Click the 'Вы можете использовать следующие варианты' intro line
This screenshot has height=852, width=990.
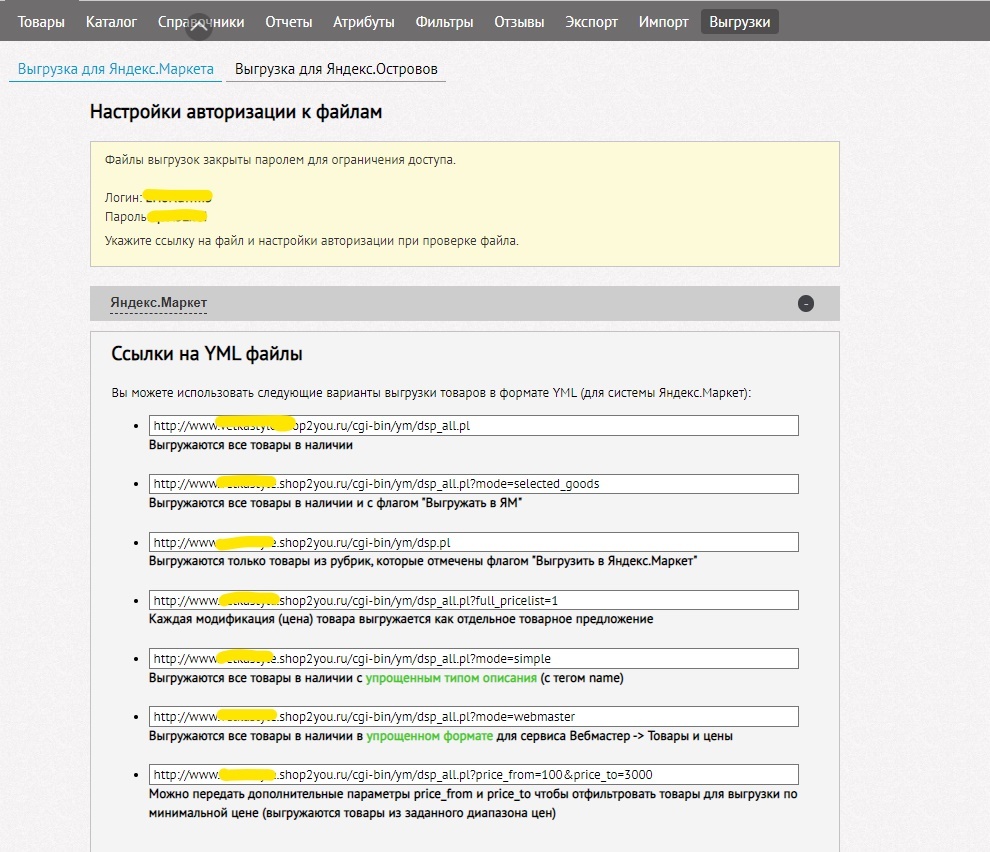click(431, 393)
